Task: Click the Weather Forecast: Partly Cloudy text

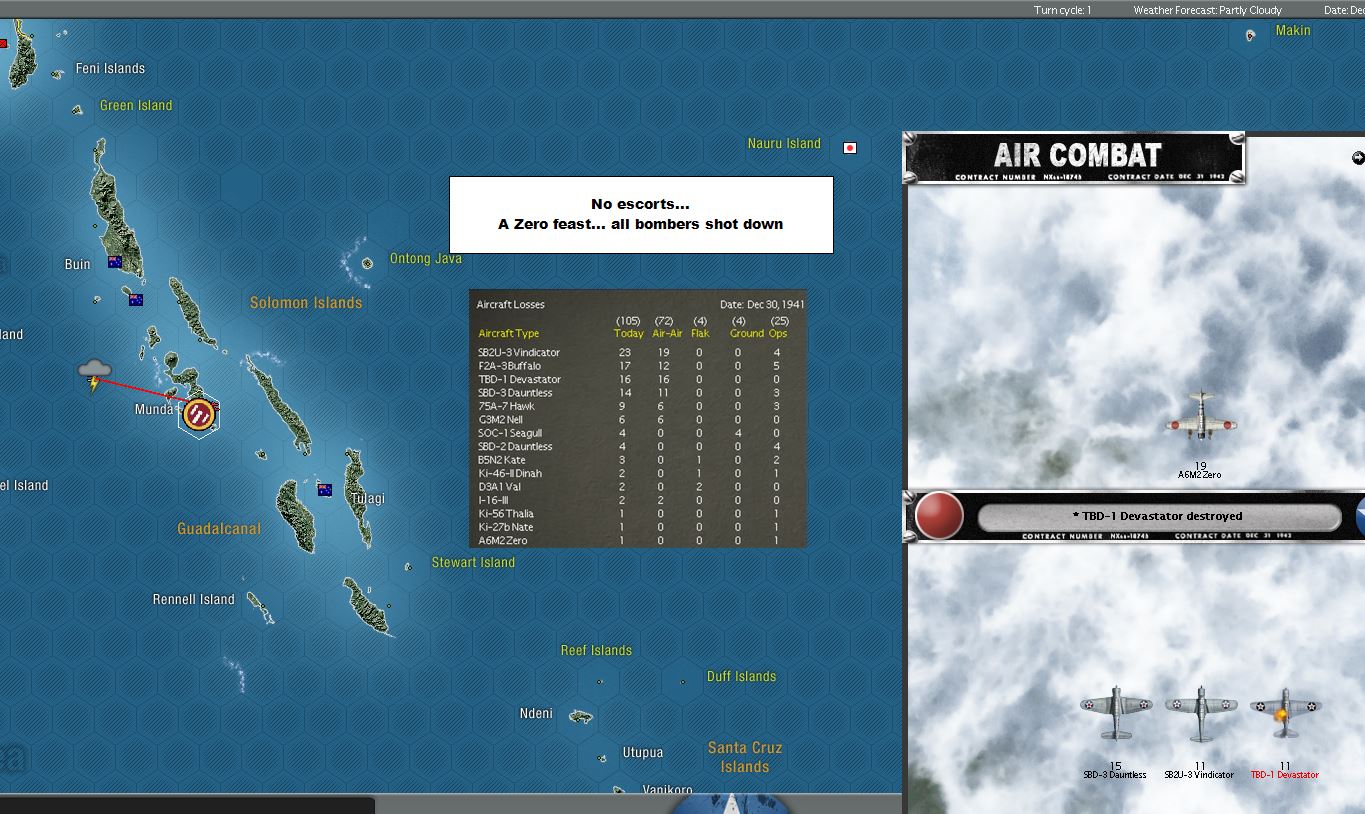Action: click(1207, 10)
